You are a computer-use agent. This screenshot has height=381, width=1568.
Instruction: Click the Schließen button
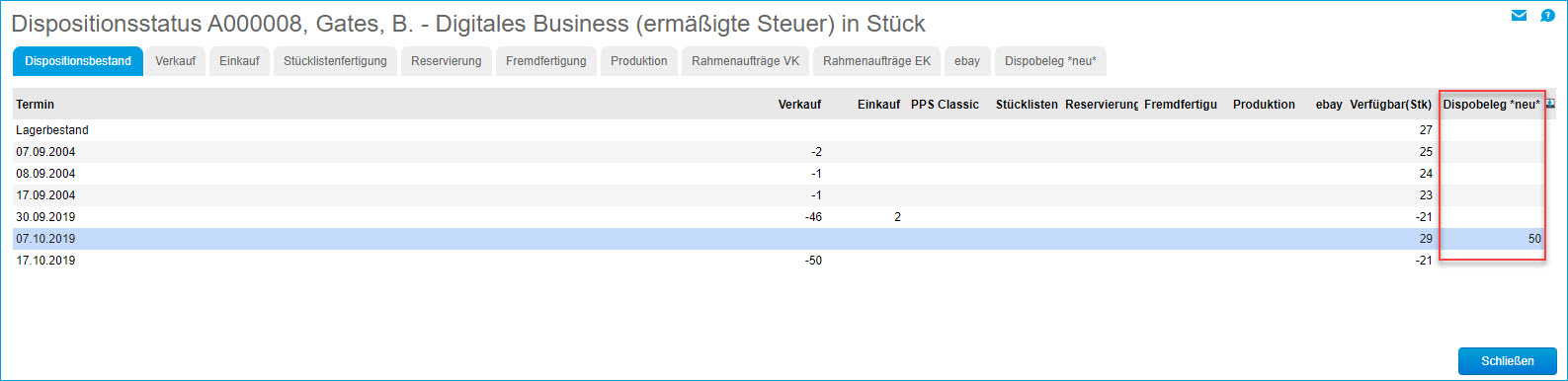[x=1508, y=361]
